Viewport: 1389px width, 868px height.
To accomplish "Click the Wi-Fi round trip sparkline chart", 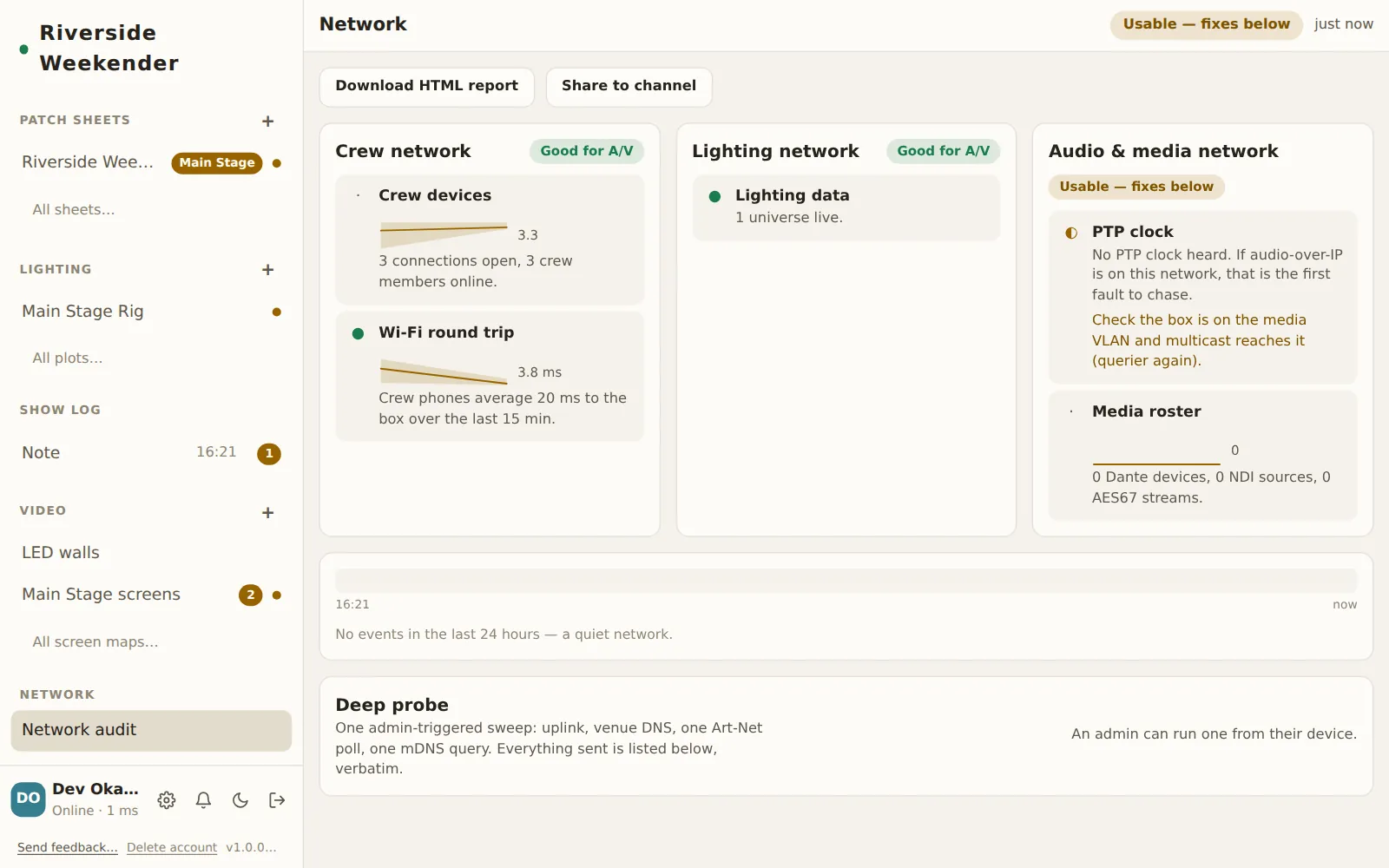I will pyautogui.click(x=444, y=372).
